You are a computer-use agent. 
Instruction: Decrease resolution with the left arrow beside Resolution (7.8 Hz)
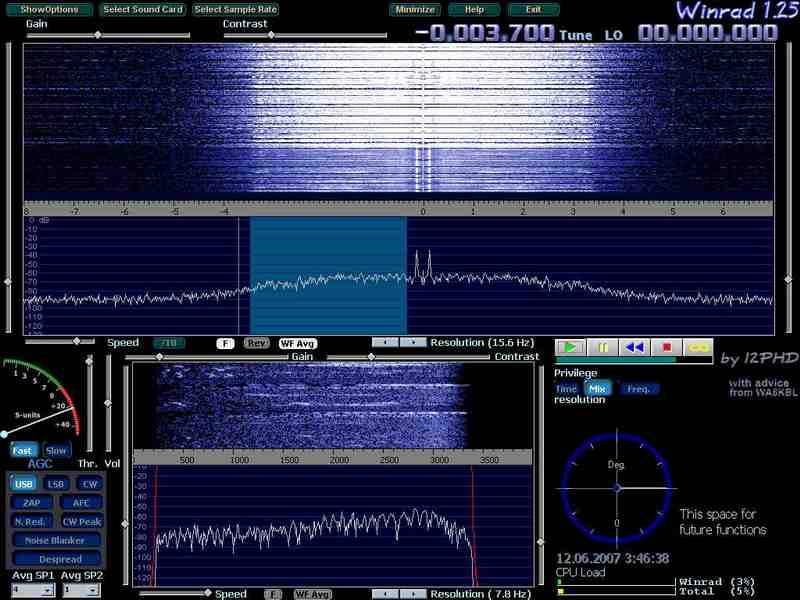coord(385,594)
